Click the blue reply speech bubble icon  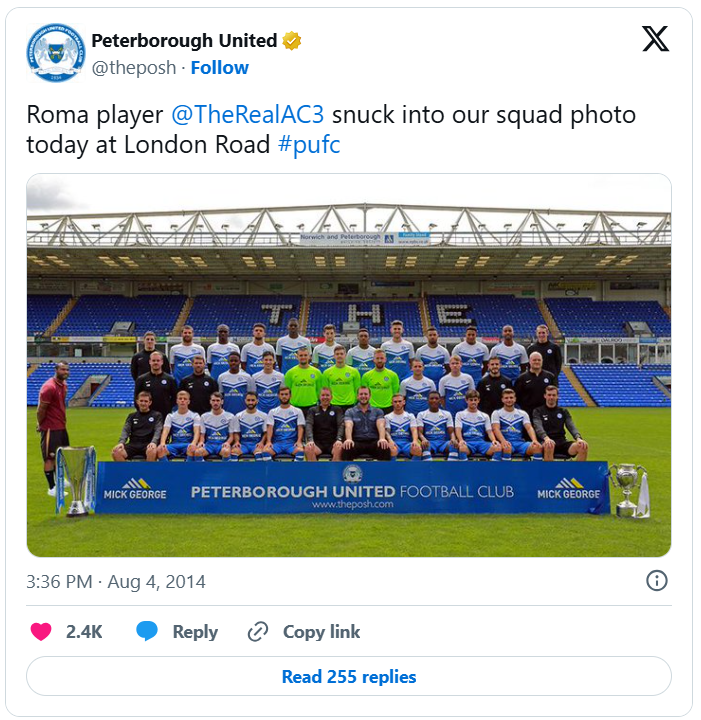[147, 632]
